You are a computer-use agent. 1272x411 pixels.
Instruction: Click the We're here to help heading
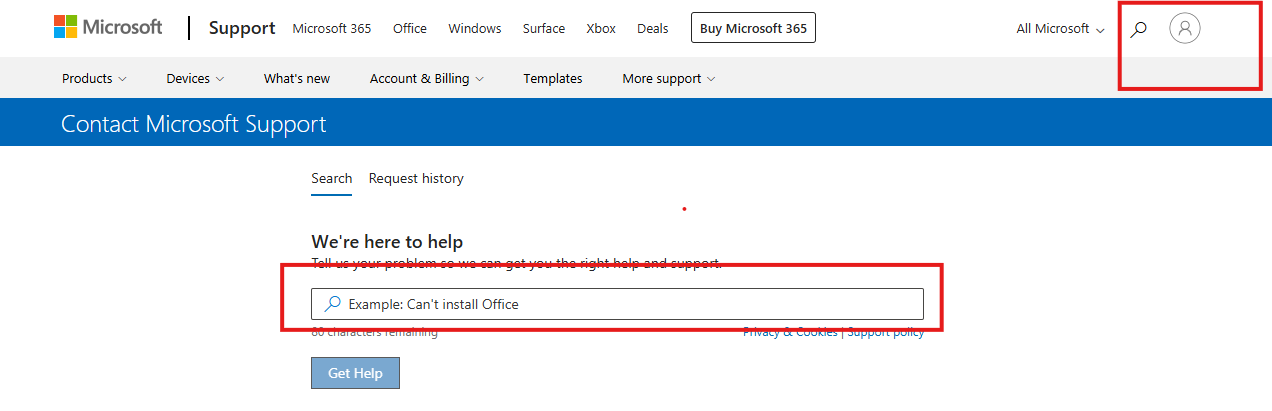tap(387, 242)
